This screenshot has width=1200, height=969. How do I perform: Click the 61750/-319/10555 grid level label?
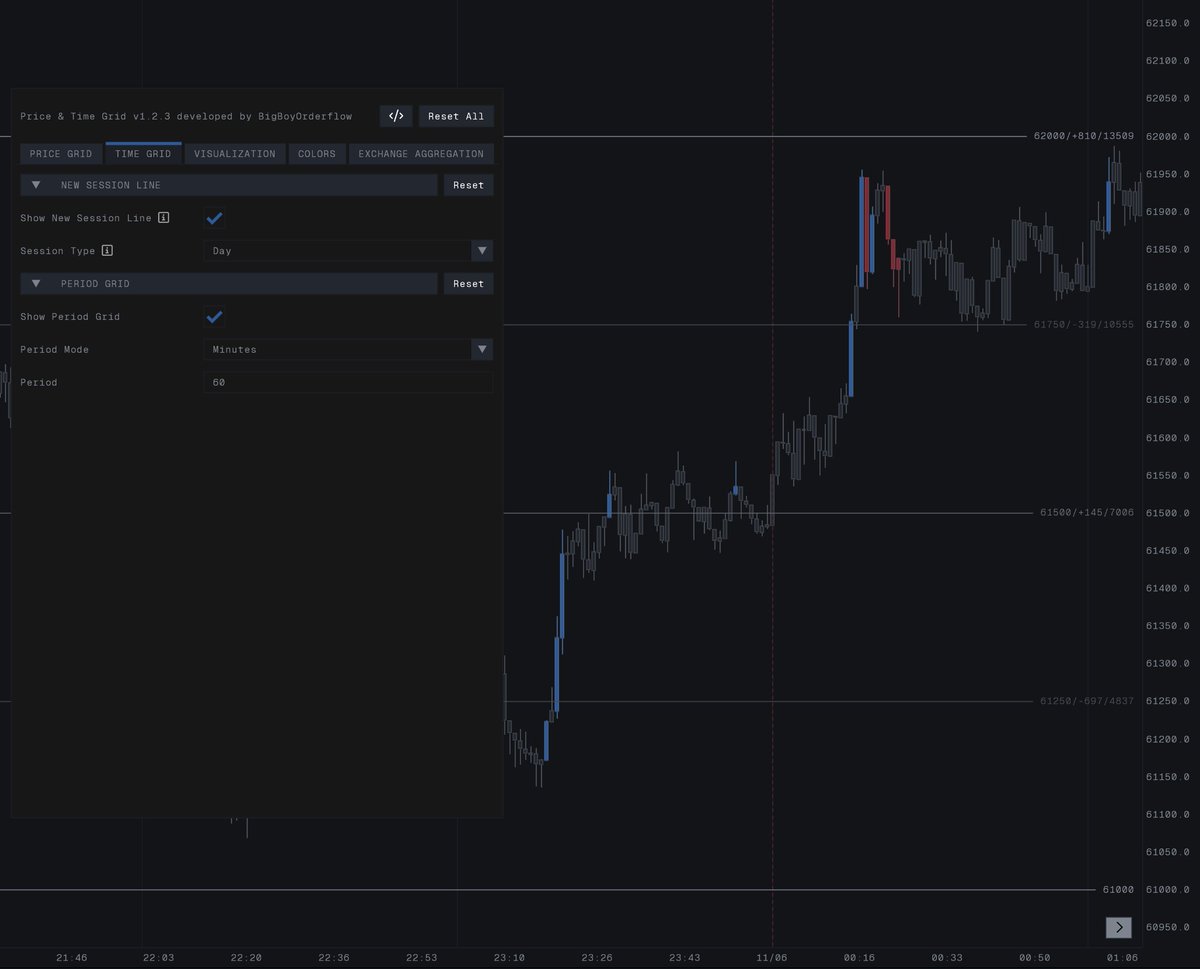point(1084,325)
